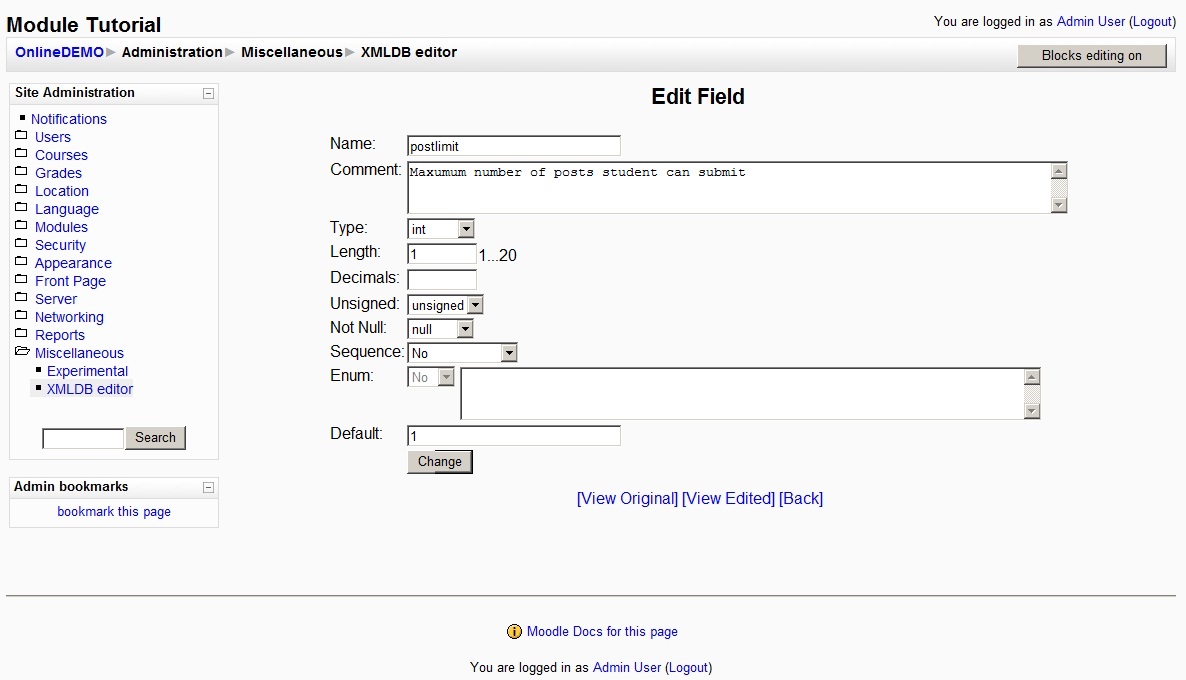Viewport: 1186px width, 680px height.
Task: Select the Courses folder icon
Action: click(23, 155)
